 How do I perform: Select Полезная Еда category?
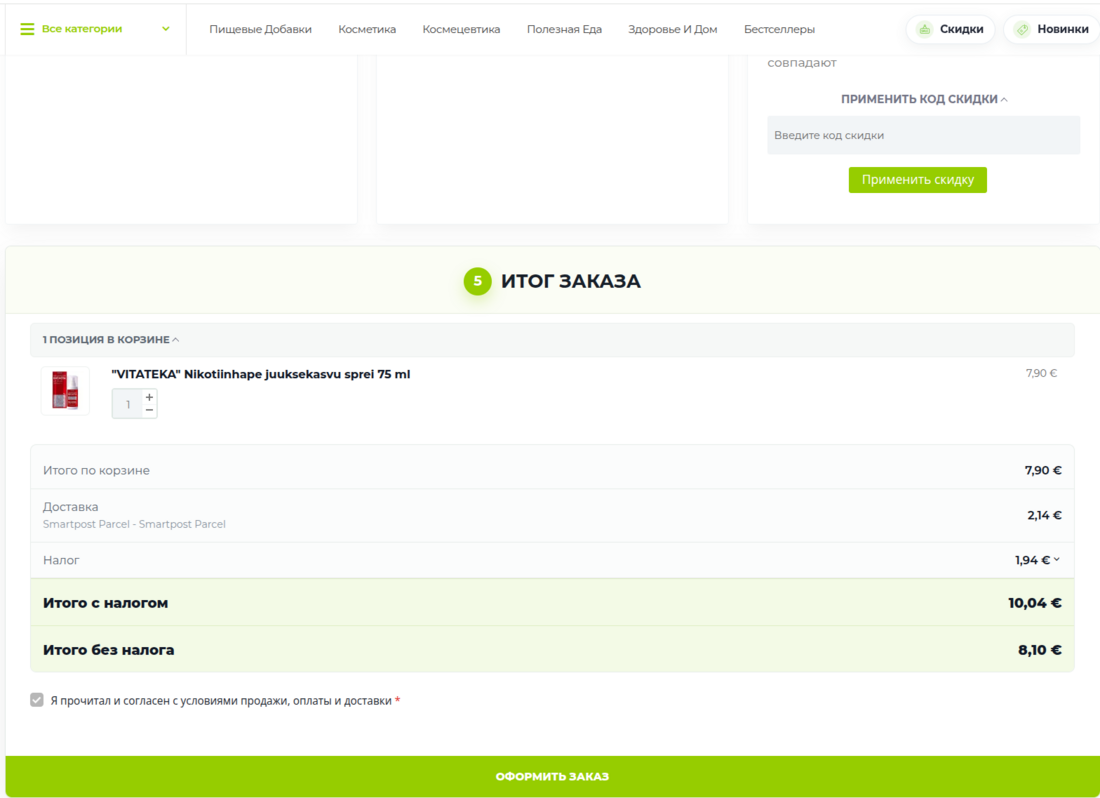(564, 29)
